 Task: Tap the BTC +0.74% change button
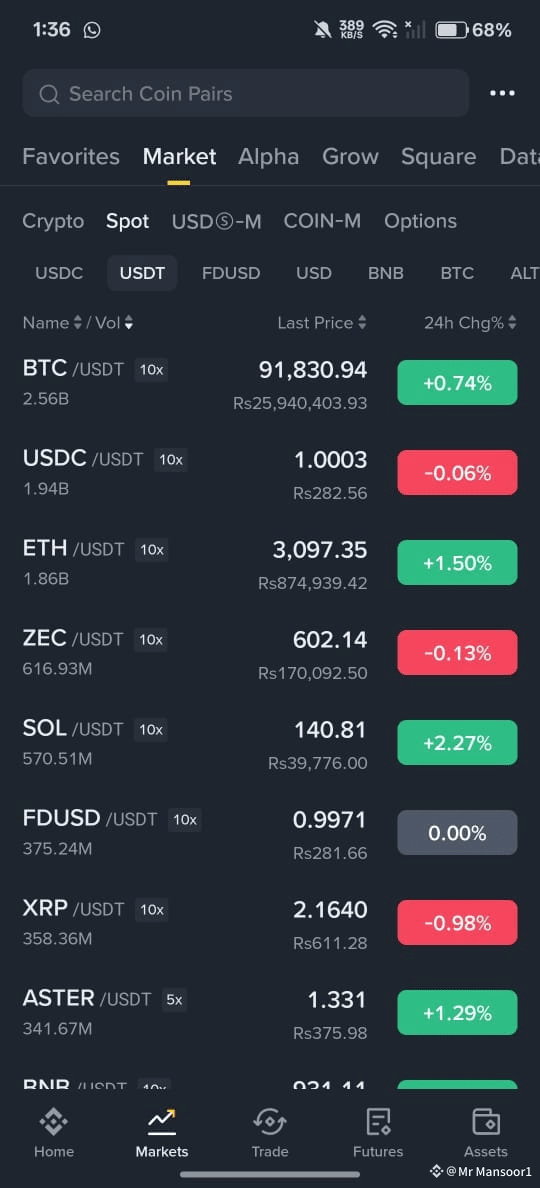(x=457, y=383)
